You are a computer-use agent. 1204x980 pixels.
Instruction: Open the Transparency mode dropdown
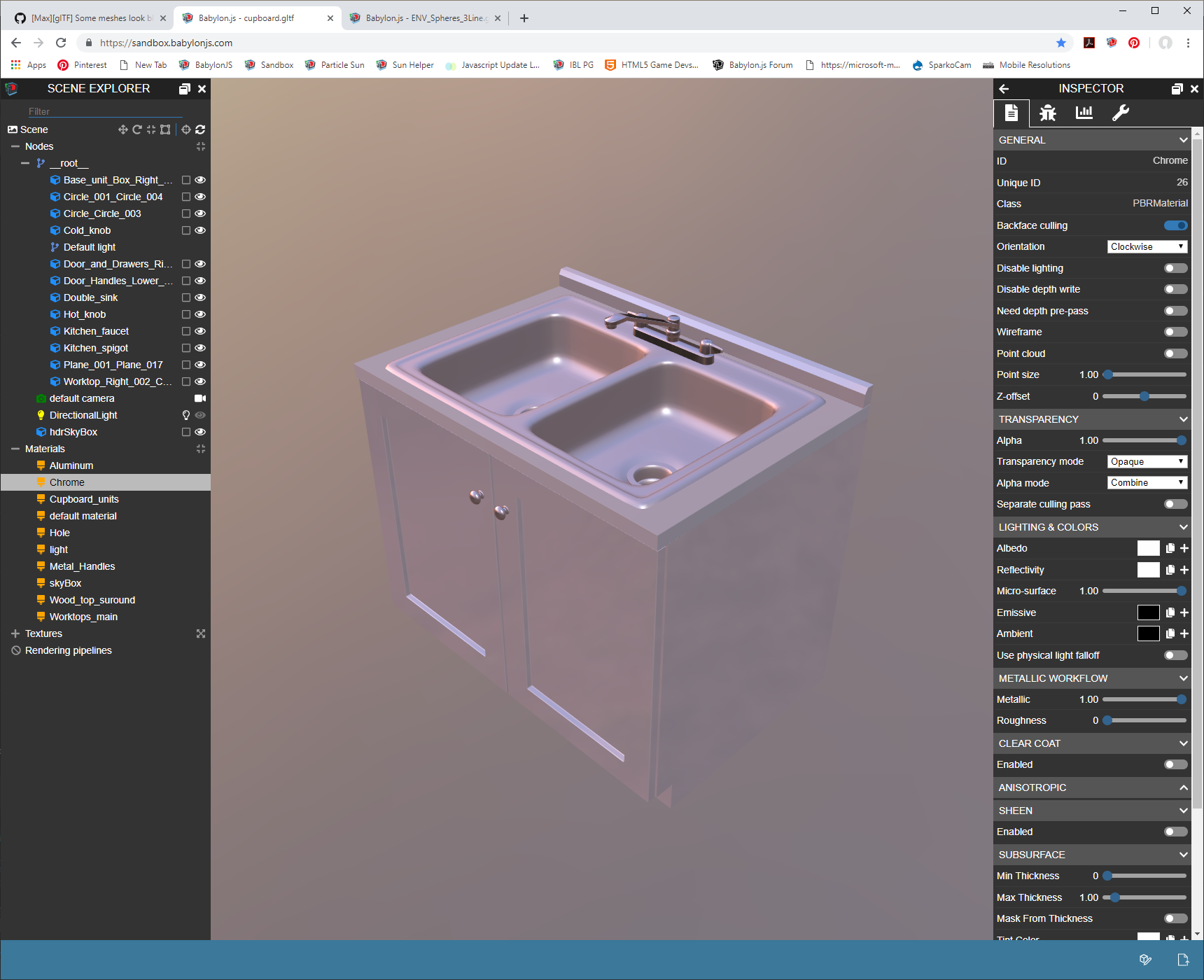coord(1147,461)
